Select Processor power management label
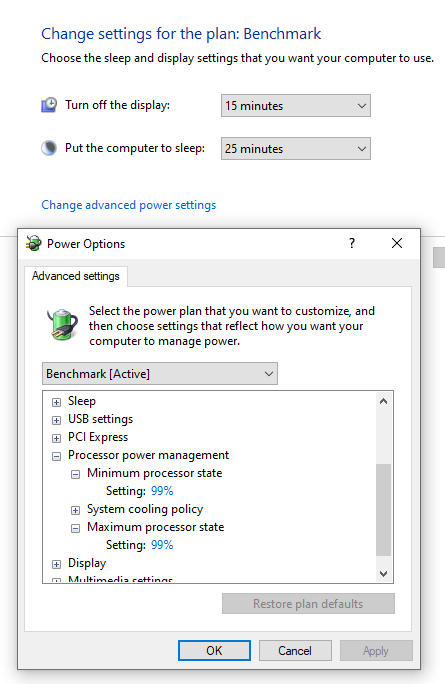 click(x=148, y=455)
